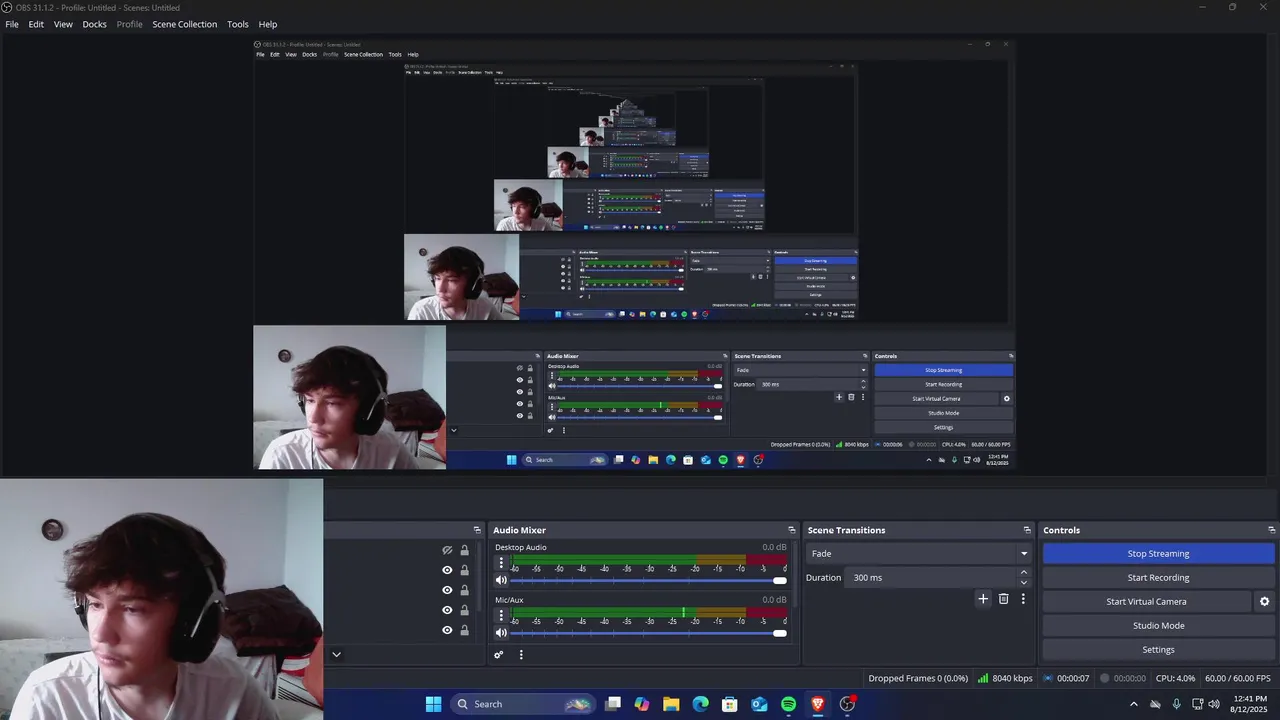
Task: Open the File menu
Action: point(12,24)
